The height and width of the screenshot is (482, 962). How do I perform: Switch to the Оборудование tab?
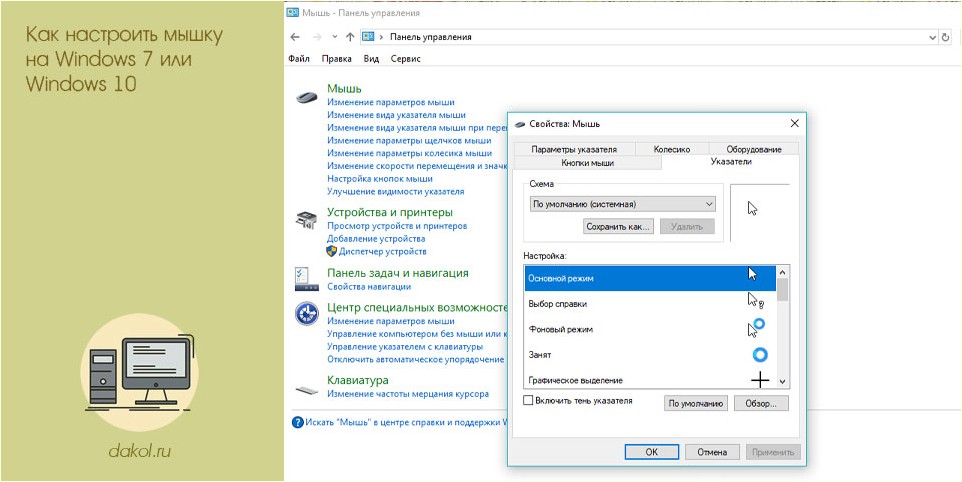pyautogui.click(x=754, y=149)
